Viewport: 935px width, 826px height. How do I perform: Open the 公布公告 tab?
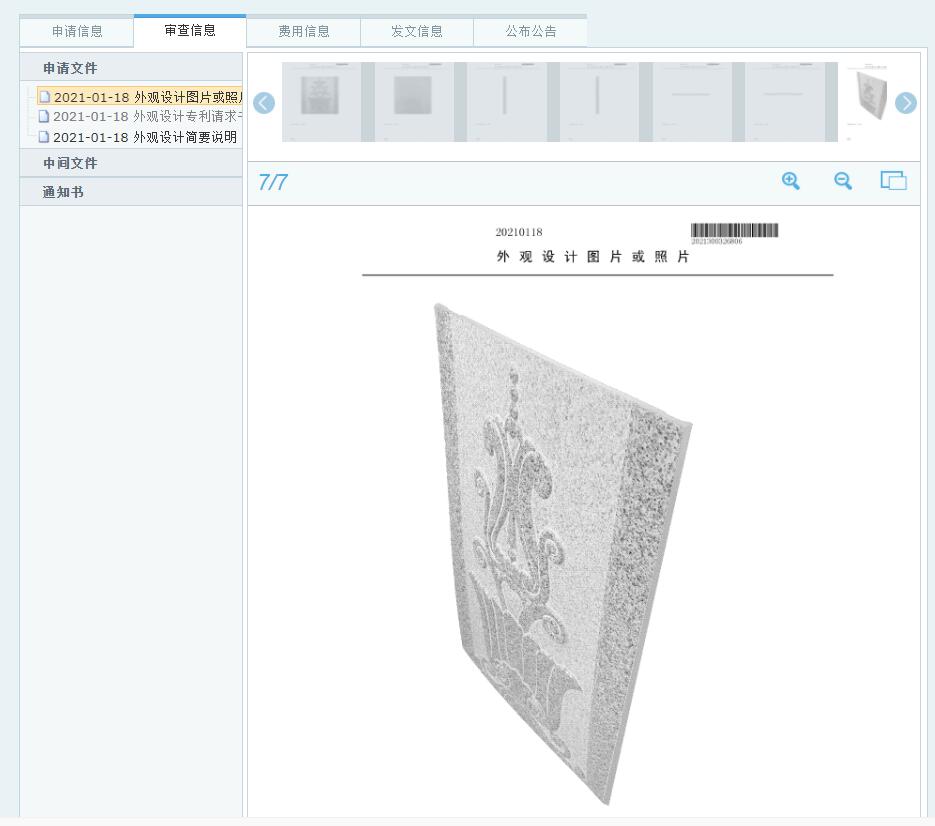pos(531,31)
